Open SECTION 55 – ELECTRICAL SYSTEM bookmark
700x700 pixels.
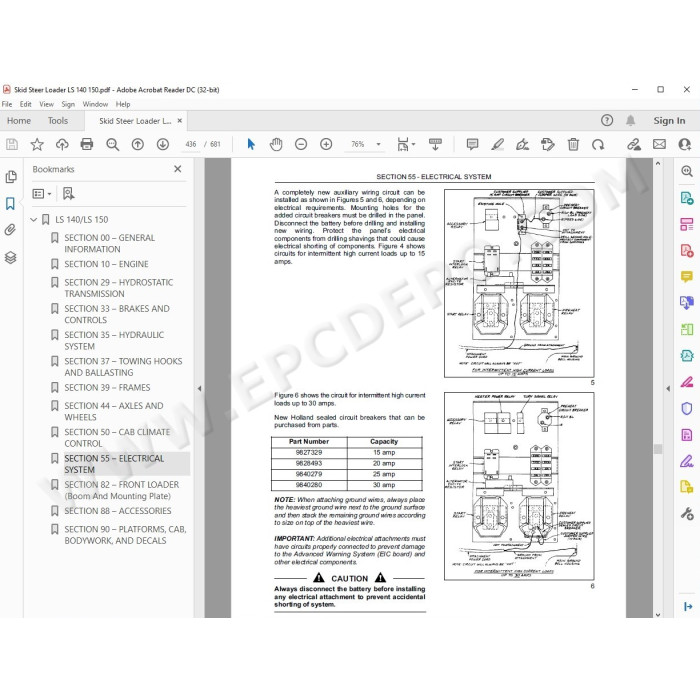(114, 464)
